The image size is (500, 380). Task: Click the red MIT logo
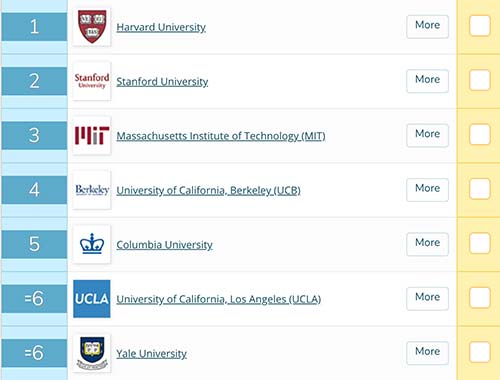tap(92, 135)
